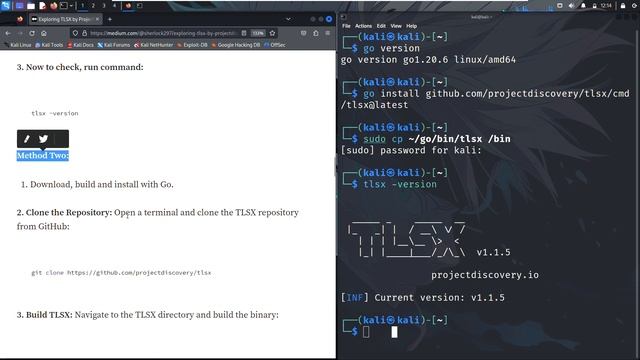Open the terminal Actions menu
640x360 pixels.
tap(363, 26)
